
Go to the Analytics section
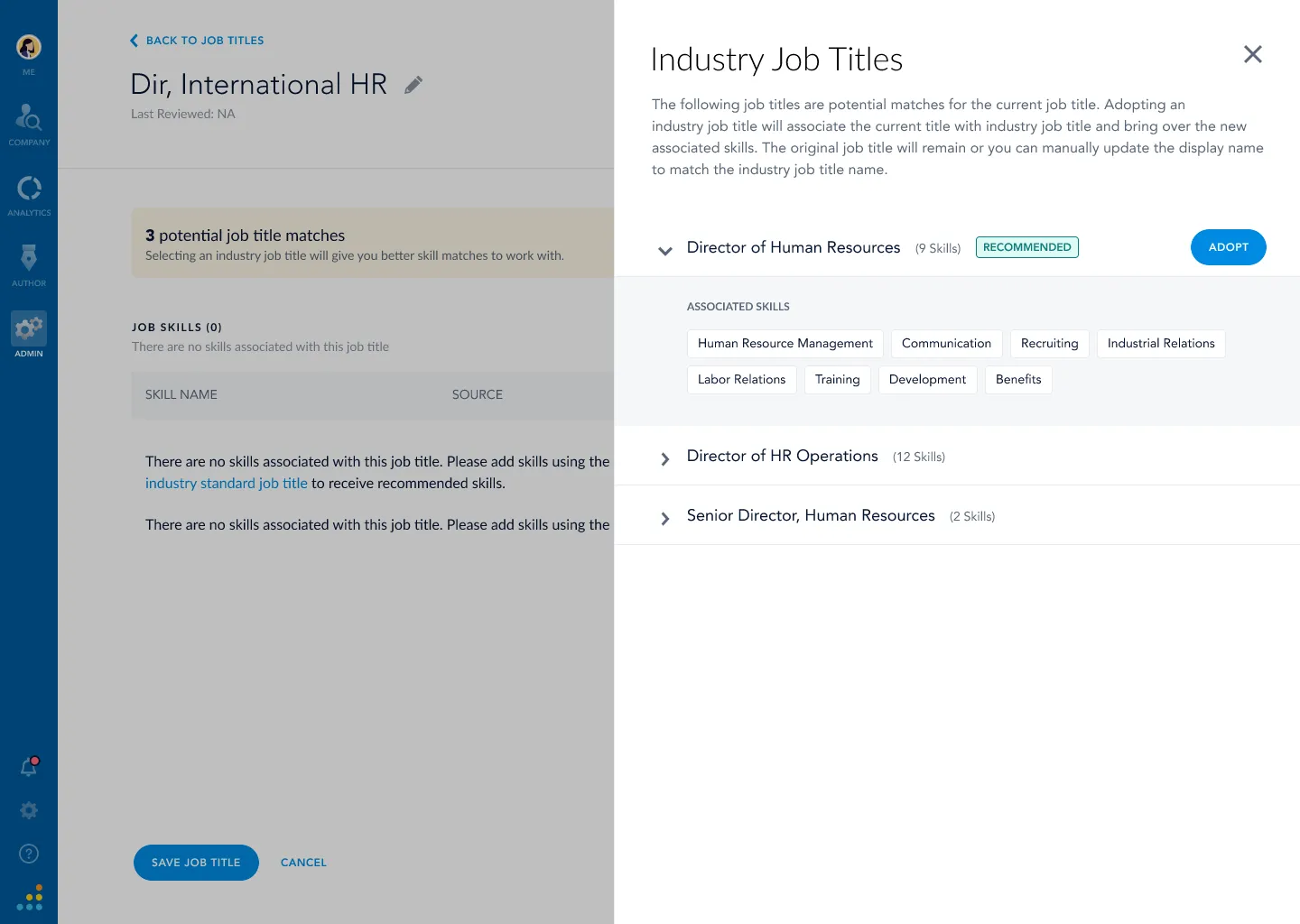coord(29,194)
